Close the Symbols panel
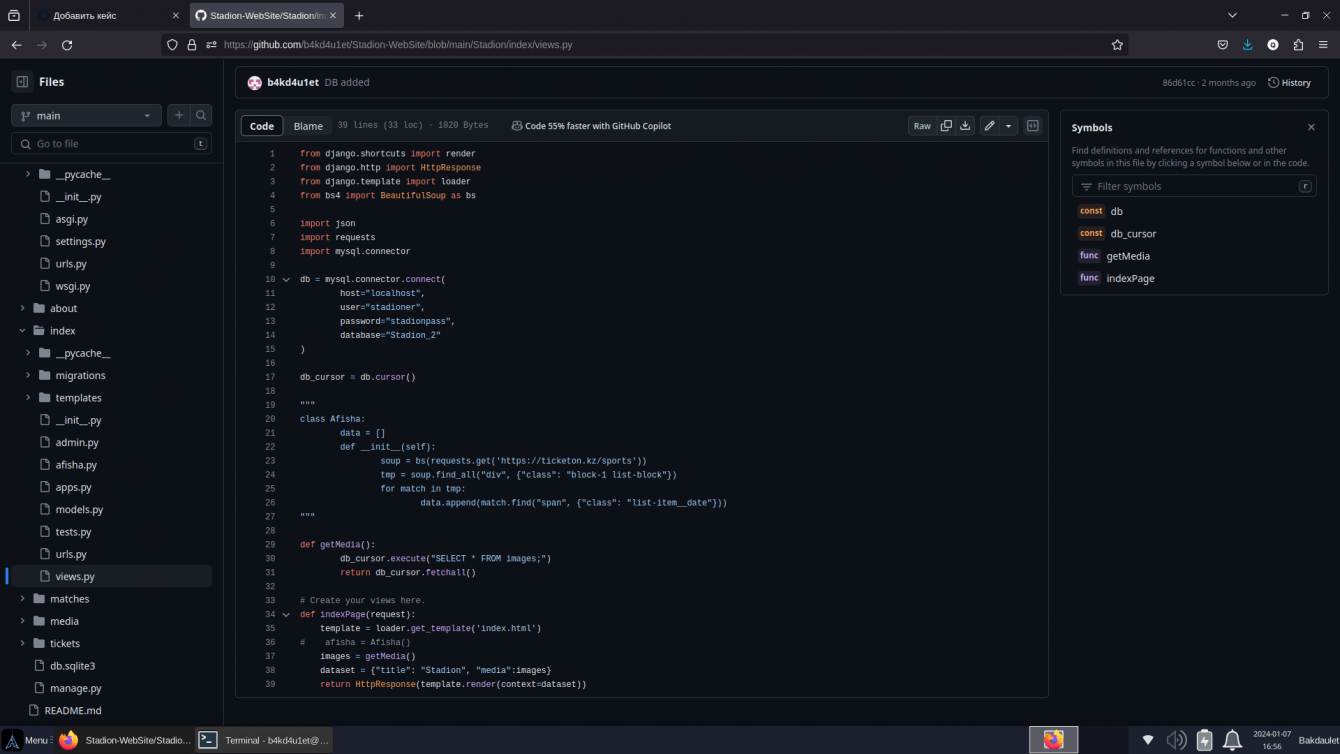Viewport: 1340px width, 754px height. [x=1311, y=127]
